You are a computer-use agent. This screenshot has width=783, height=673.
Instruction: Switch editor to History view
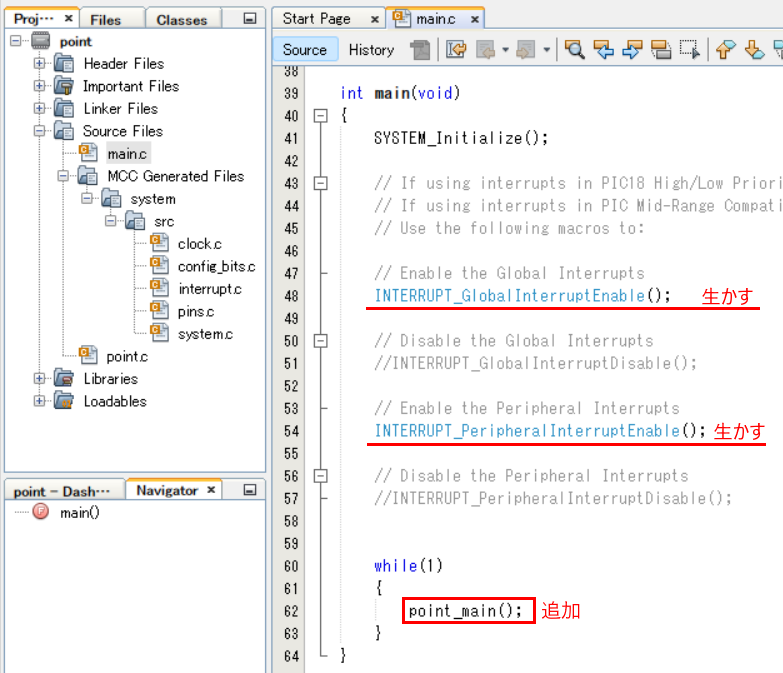click(x=371, y=49)
